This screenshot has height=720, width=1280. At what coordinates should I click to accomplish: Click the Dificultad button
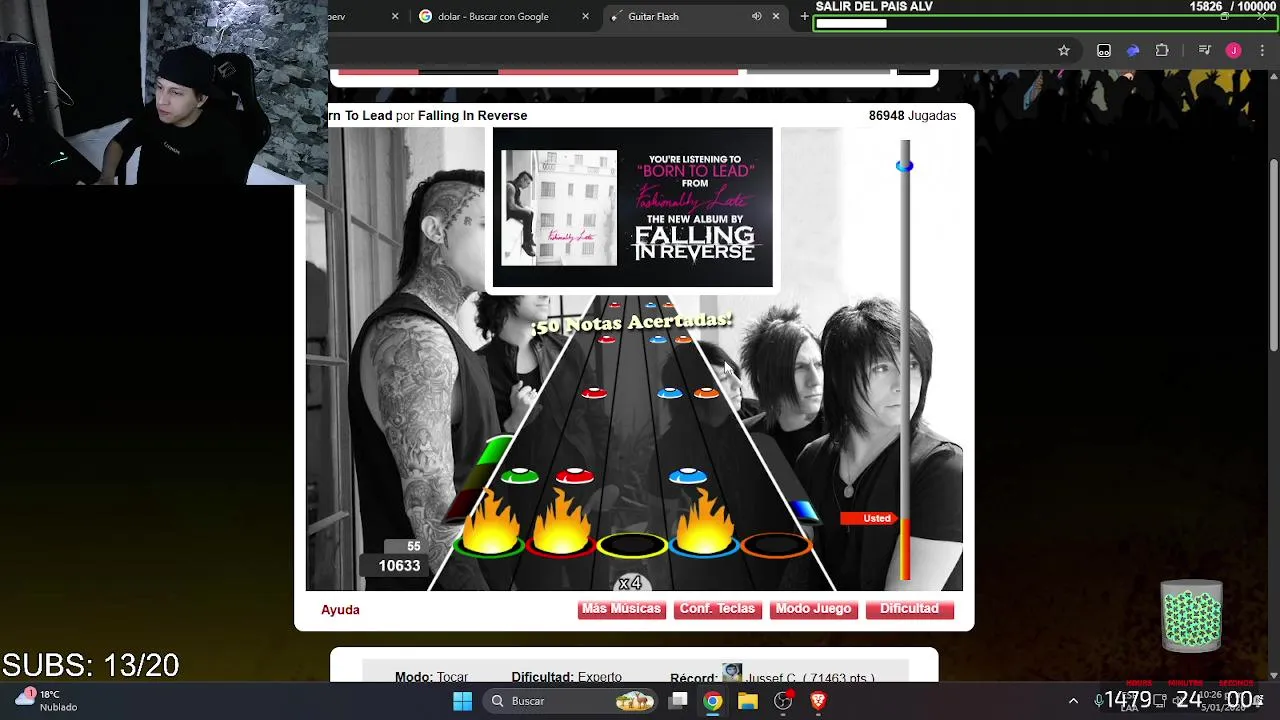coord(909,609)
